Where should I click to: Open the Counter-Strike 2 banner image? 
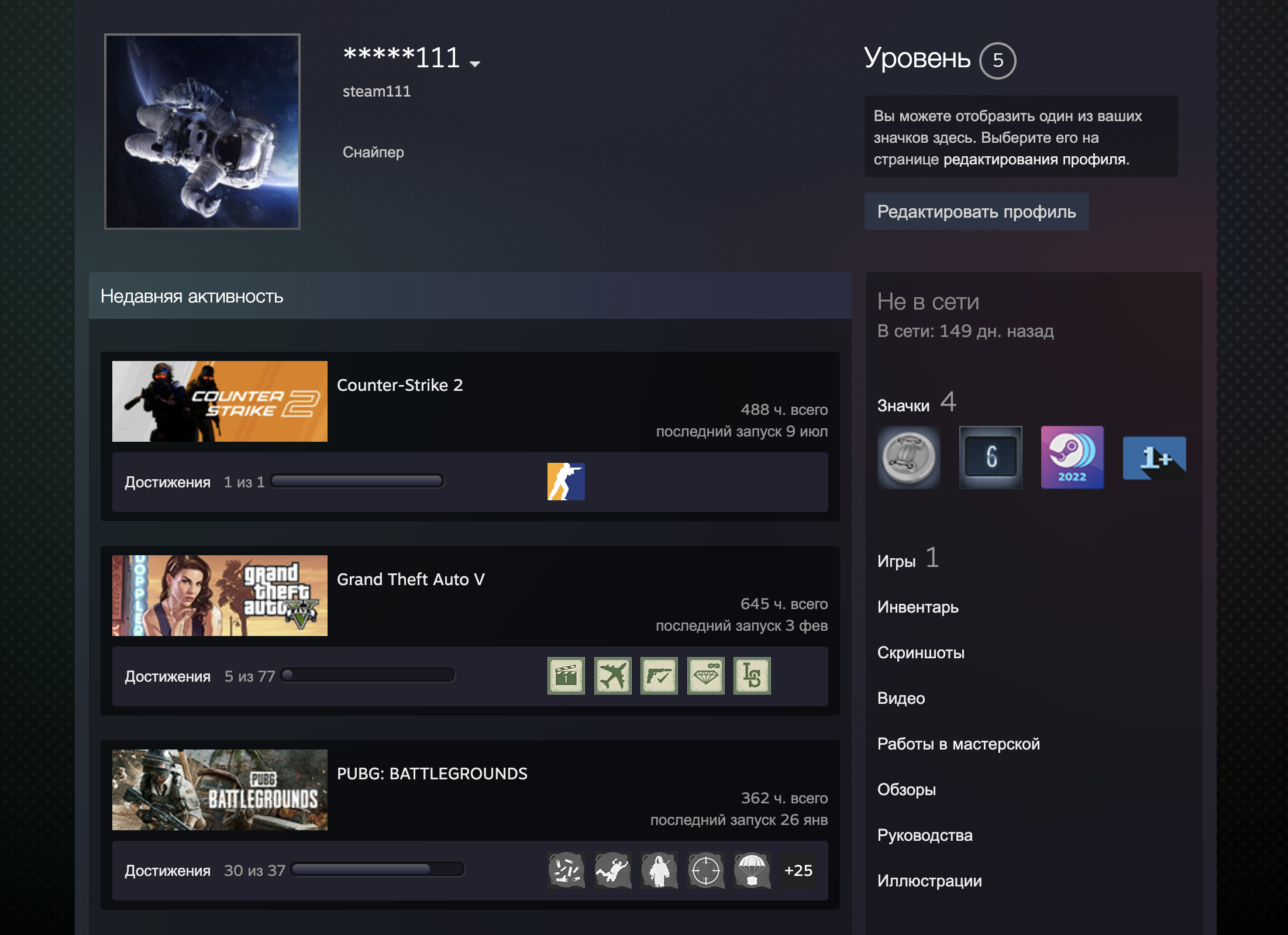220,401
